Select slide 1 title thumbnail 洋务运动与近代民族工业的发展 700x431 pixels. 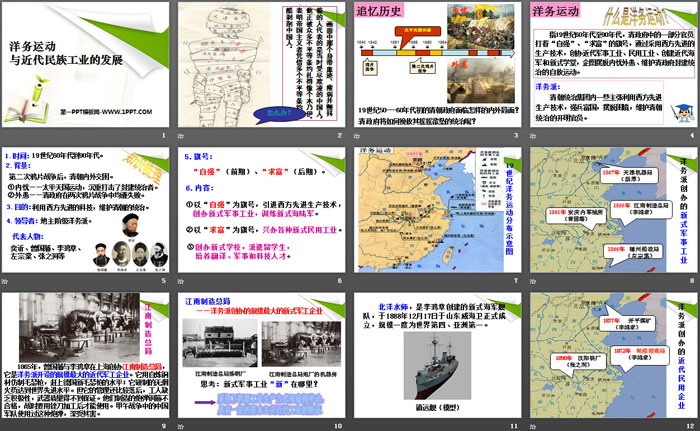coord(87,64)
